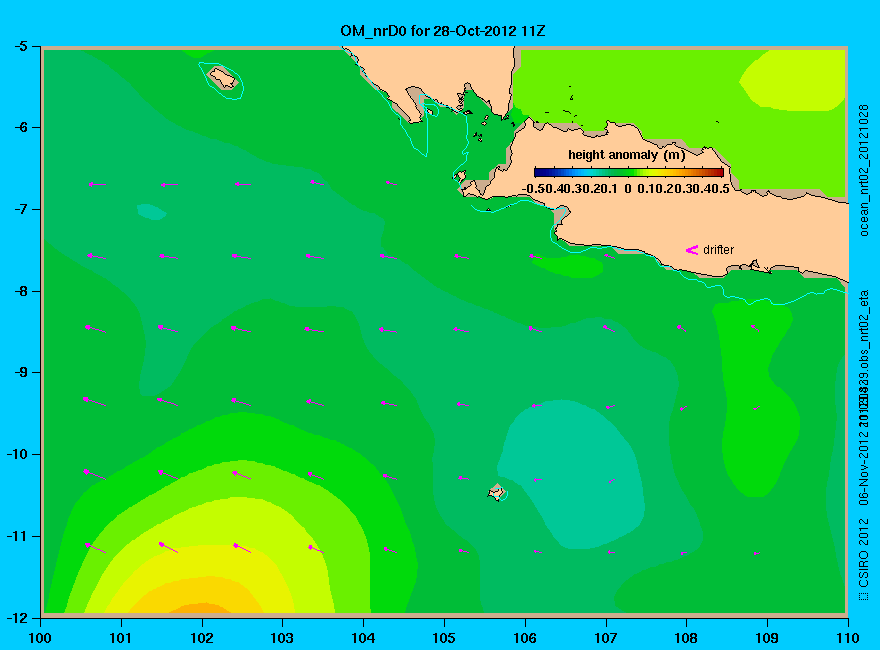Click the y-axis label -6
880x650 pixels.
[x=20, y=127]
